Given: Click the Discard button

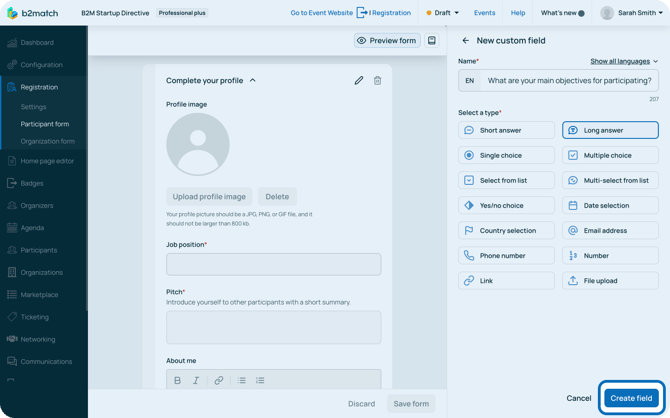Looking at the screenshot, I should 361,403.
